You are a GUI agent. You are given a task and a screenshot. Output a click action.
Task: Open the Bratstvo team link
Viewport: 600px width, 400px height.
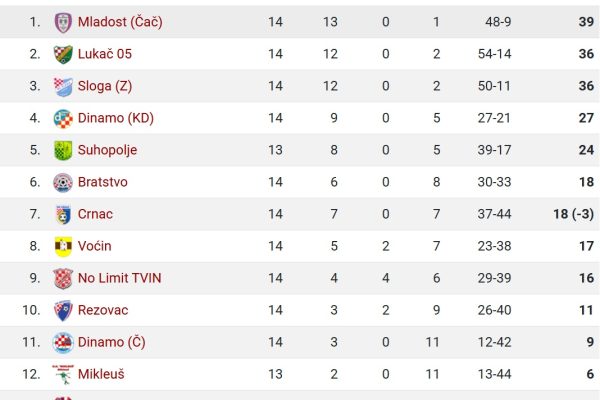(x=103, y=182)
